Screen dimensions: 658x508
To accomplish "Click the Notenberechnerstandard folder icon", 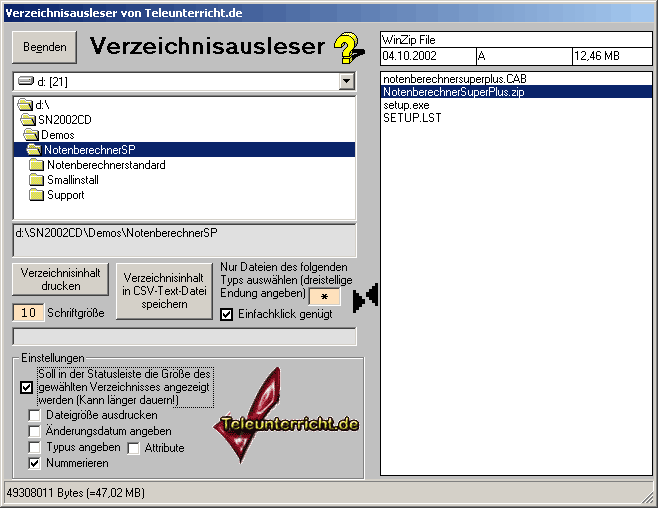I will [37, 165].
